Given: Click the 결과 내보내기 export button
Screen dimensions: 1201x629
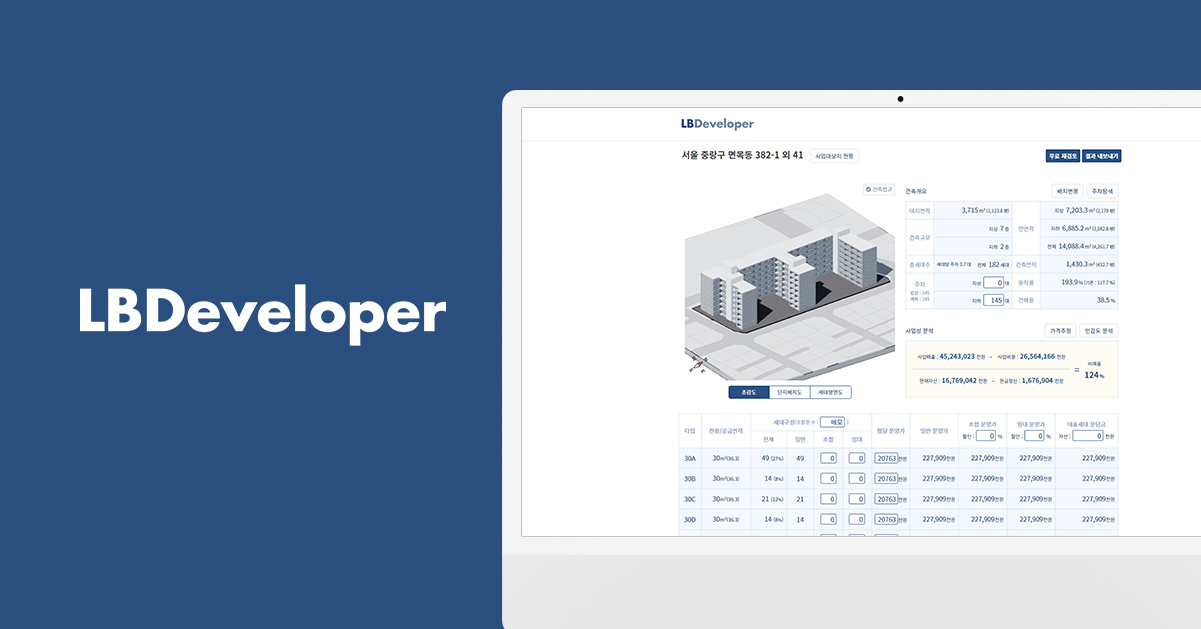Looking at the screenshot, I should tap(1103, 155).
